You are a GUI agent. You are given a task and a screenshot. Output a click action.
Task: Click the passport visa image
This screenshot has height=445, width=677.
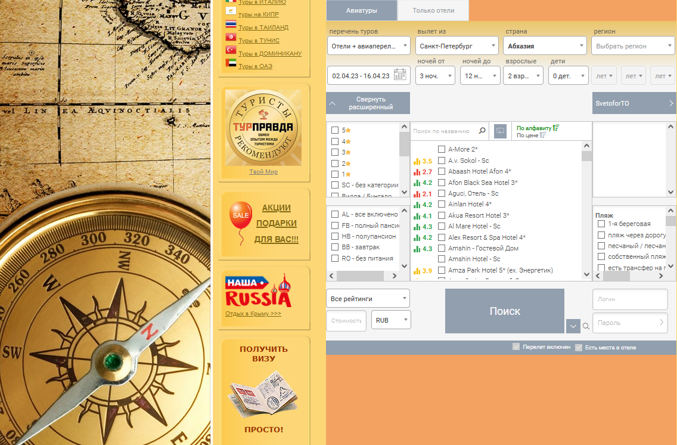click(x=263, y=393)
